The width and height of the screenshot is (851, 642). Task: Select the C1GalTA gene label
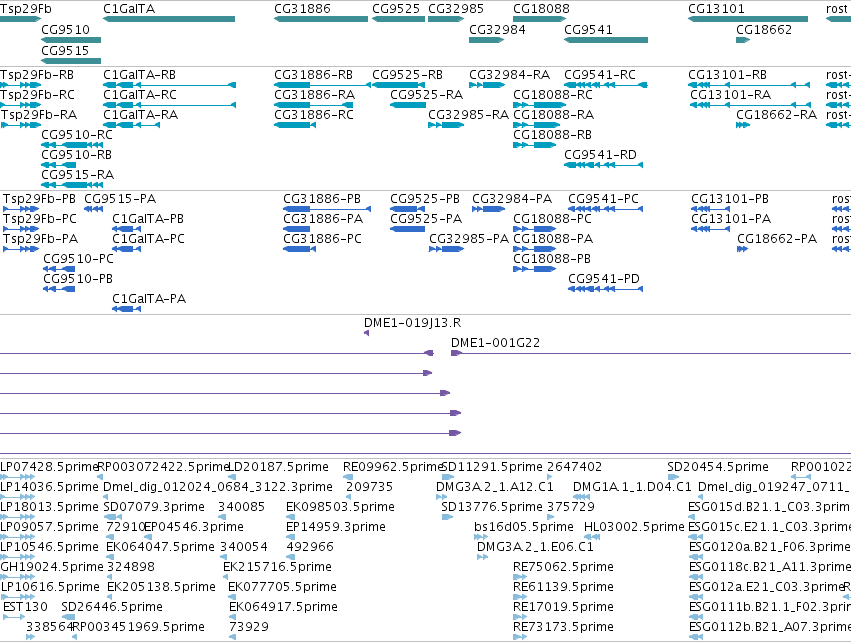129,9
